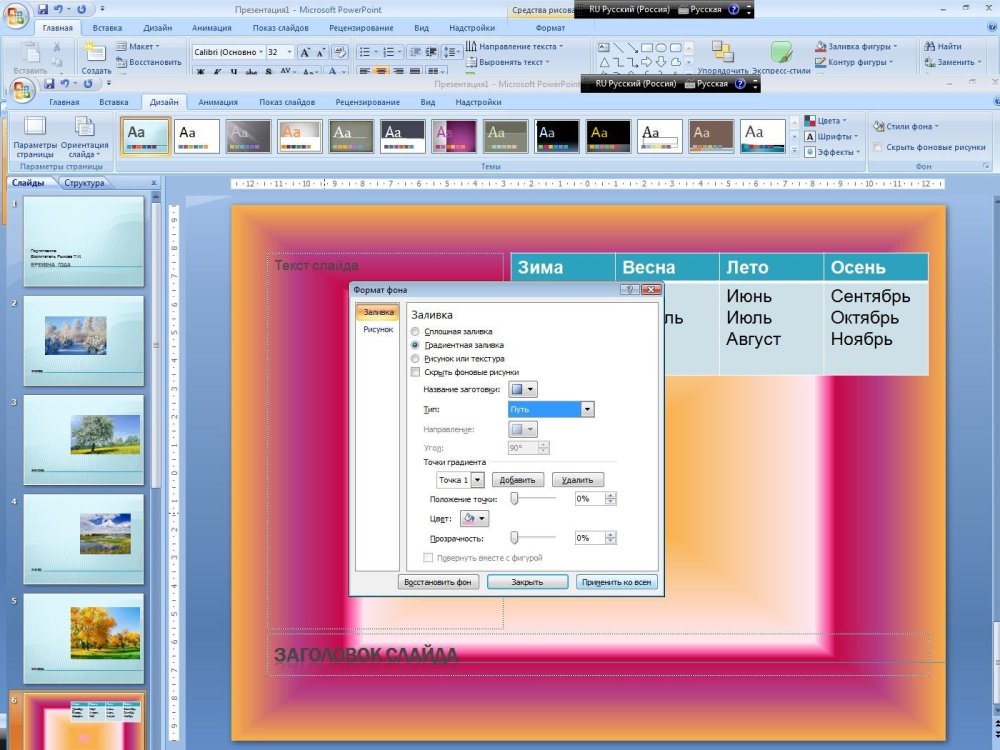Select Сплошная заливка radio button
This screenshot has height=750, width=1000.
coord(416,331)
